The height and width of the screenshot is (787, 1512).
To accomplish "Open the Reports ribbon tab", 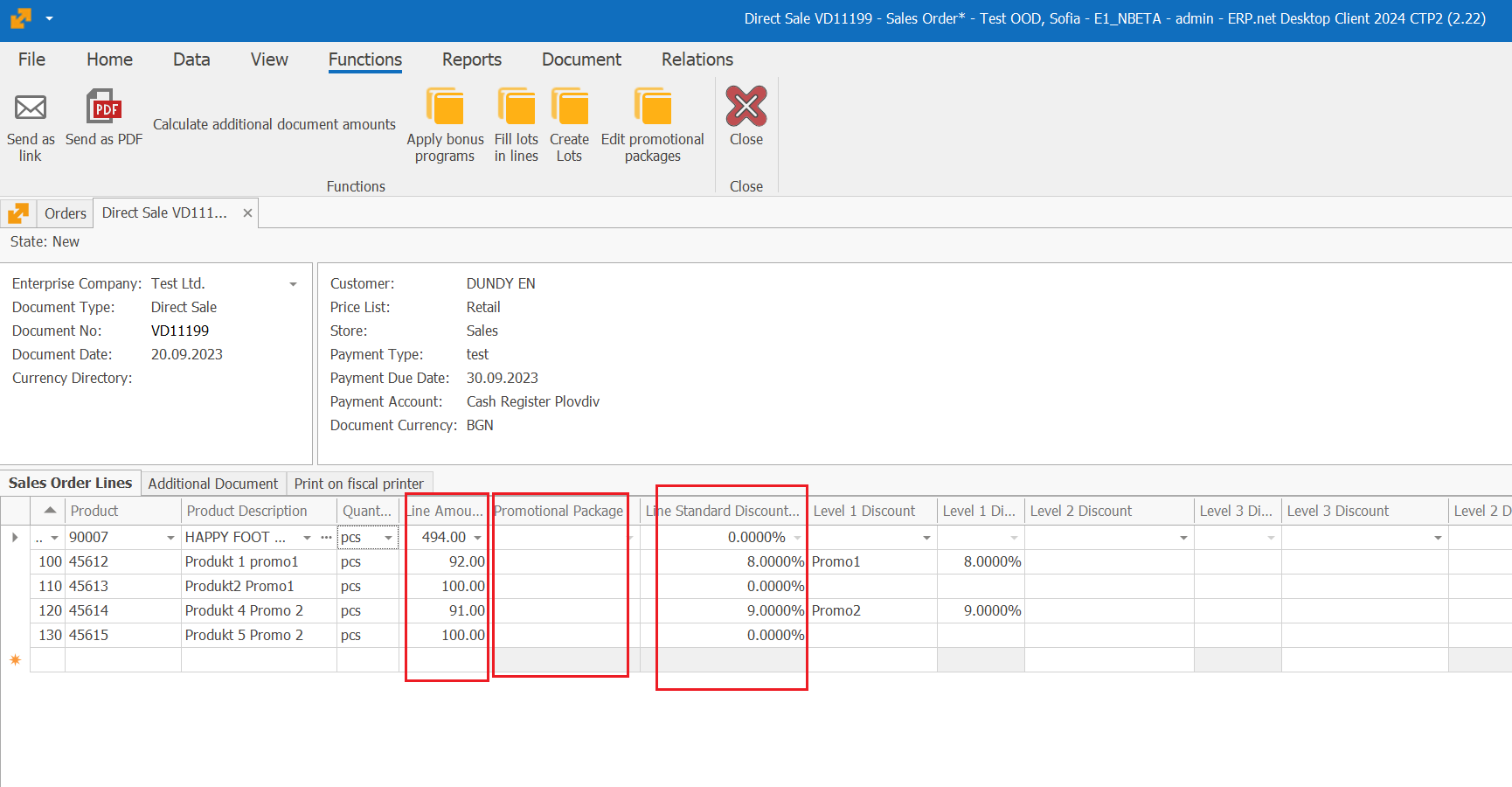I will tap(472, 59).
